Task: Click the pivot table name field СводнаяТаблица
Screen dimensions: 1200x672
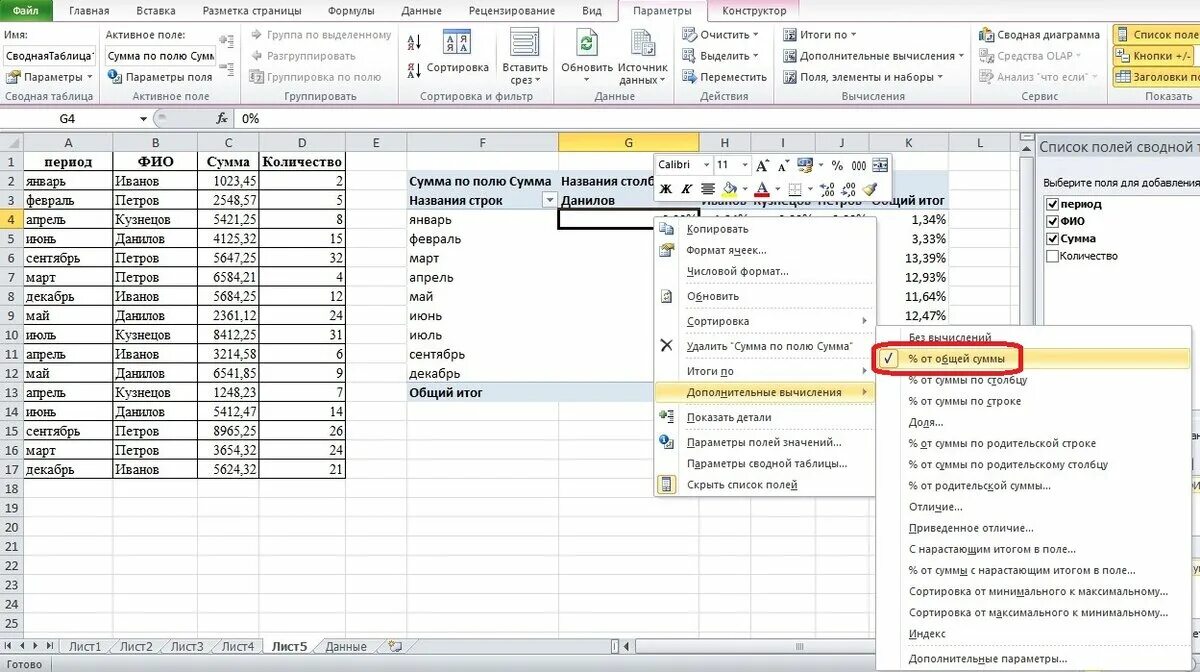Action: (47, 56)
